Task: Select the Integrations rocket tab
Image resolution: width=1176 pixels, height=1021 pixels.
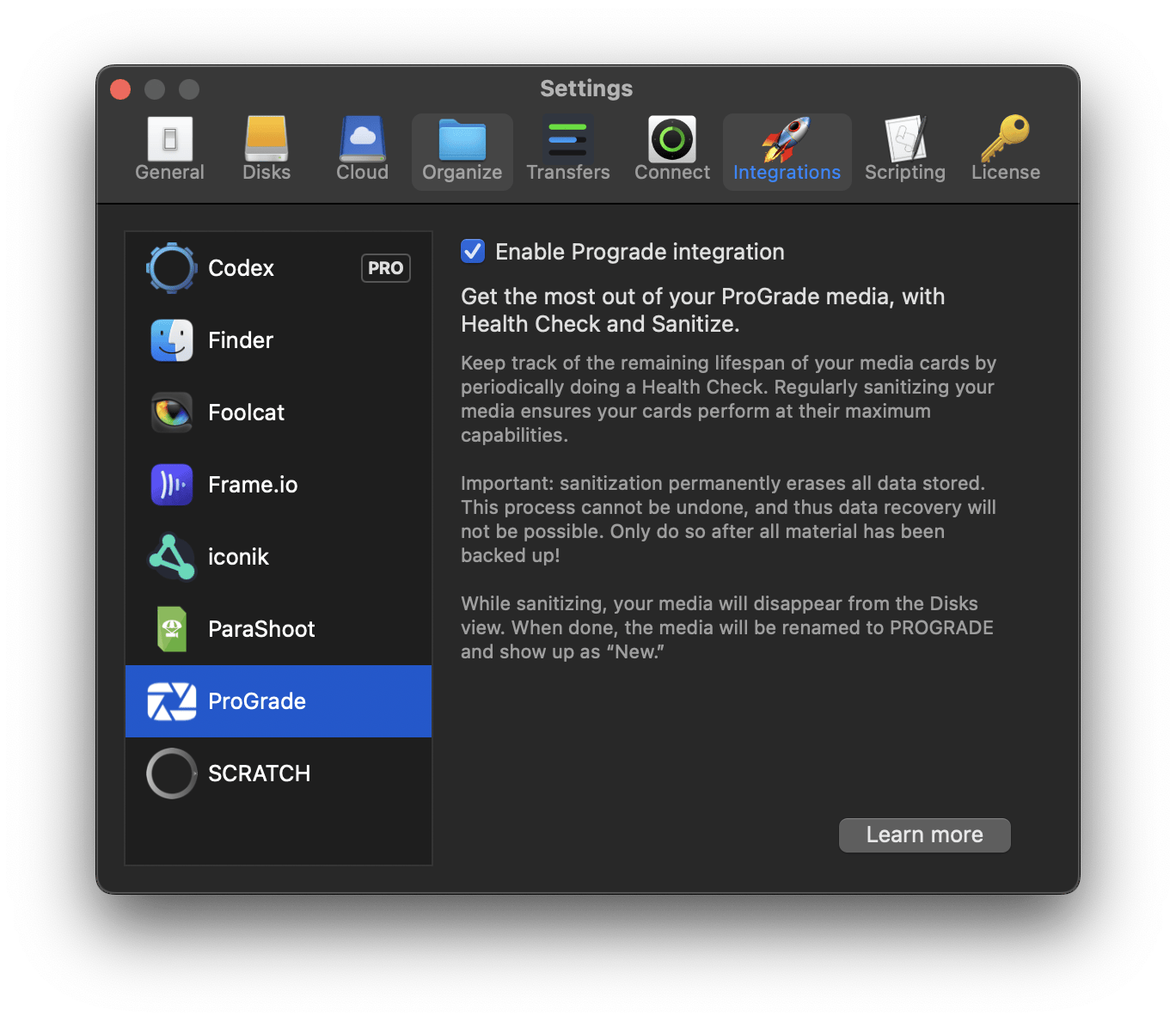Action: pos(787,150)
